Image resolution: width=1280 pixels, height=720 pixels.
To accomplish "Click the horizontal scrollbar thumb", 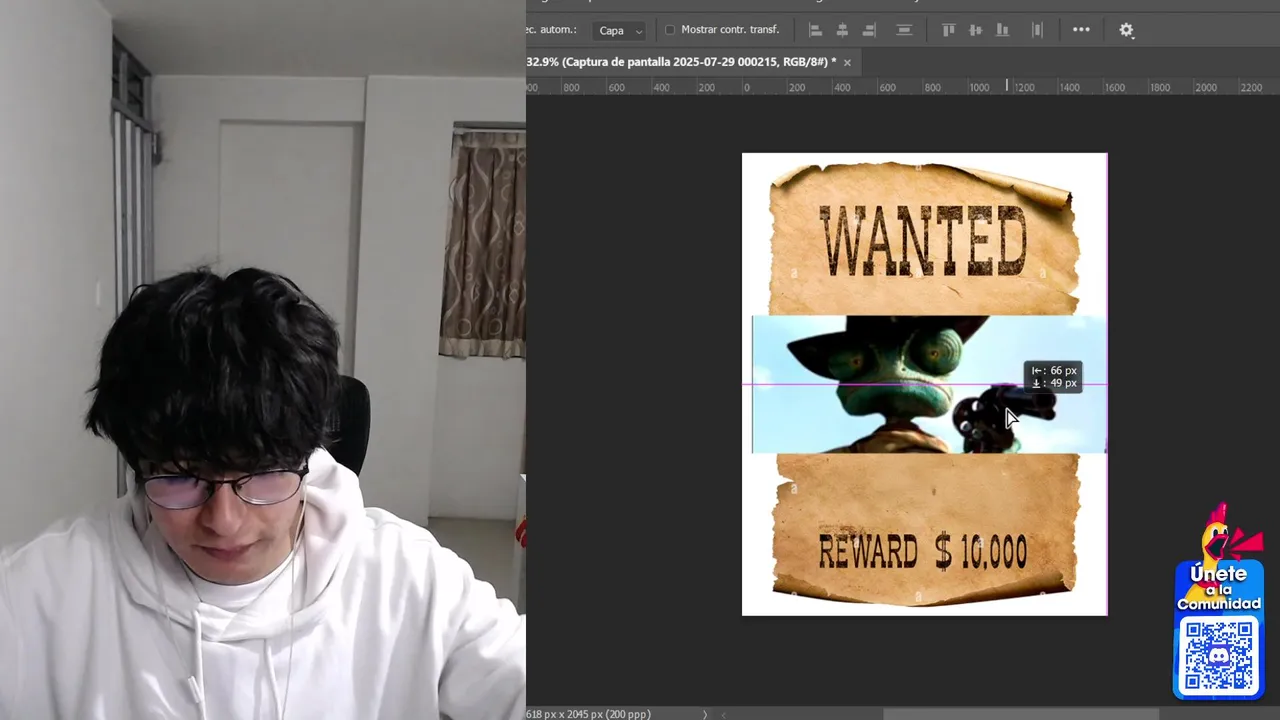I will point(1020,714).
